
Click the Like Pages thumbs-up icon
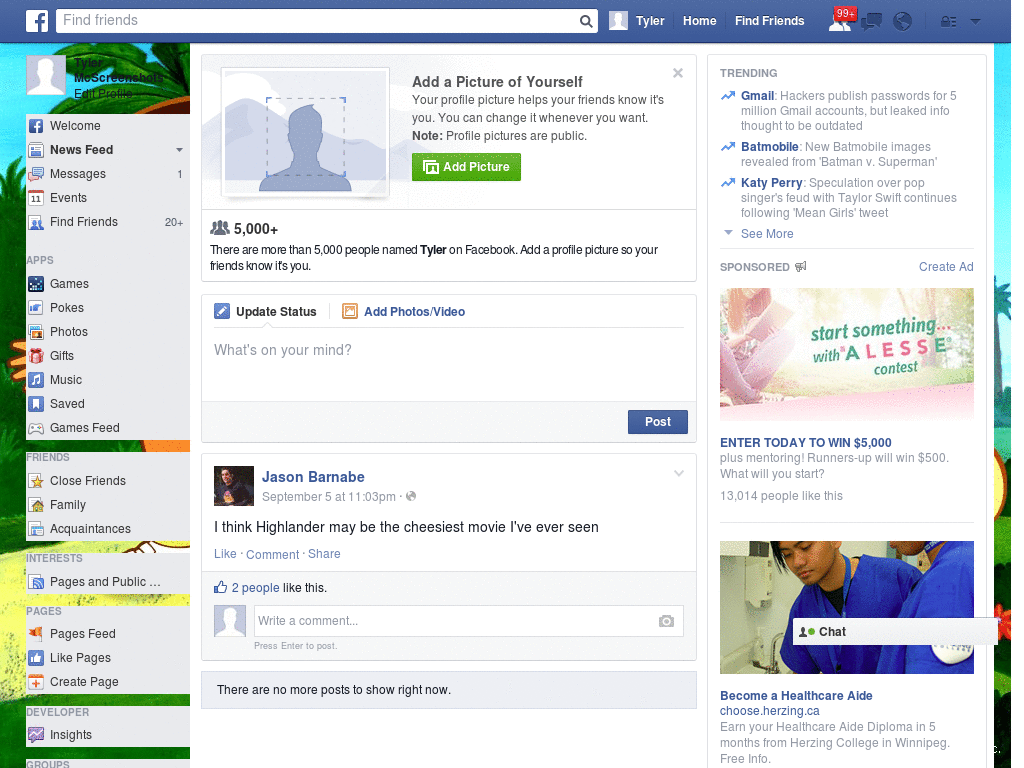[x=37, y=658]
